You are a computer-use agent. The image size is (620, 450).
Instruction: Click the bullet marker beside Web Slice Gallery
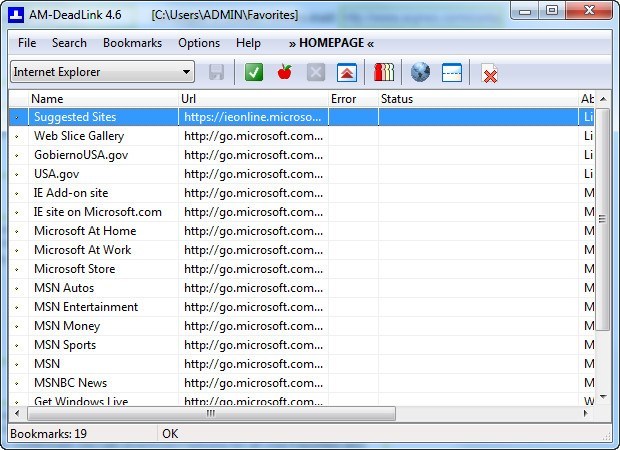tap(17, 136)
